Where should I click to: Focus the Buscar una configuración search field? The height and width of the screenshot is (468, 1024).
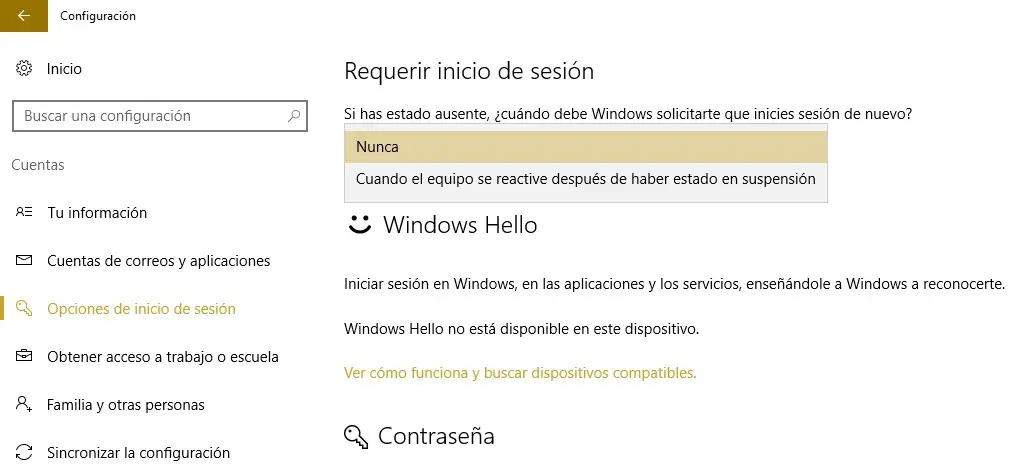click(150, 116)
